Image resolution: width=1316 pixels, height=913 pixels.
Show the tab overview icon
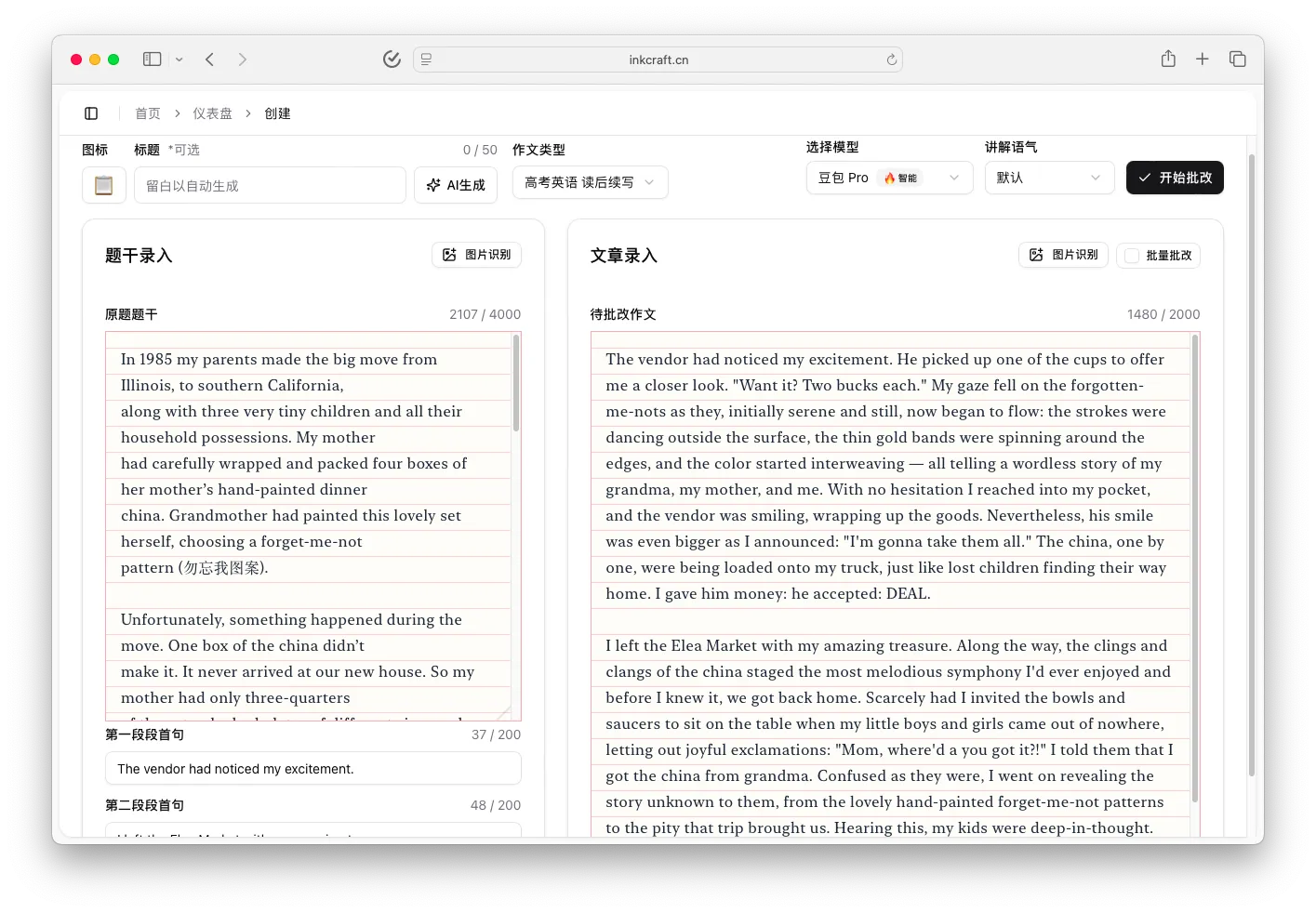tap(1237, 60)
